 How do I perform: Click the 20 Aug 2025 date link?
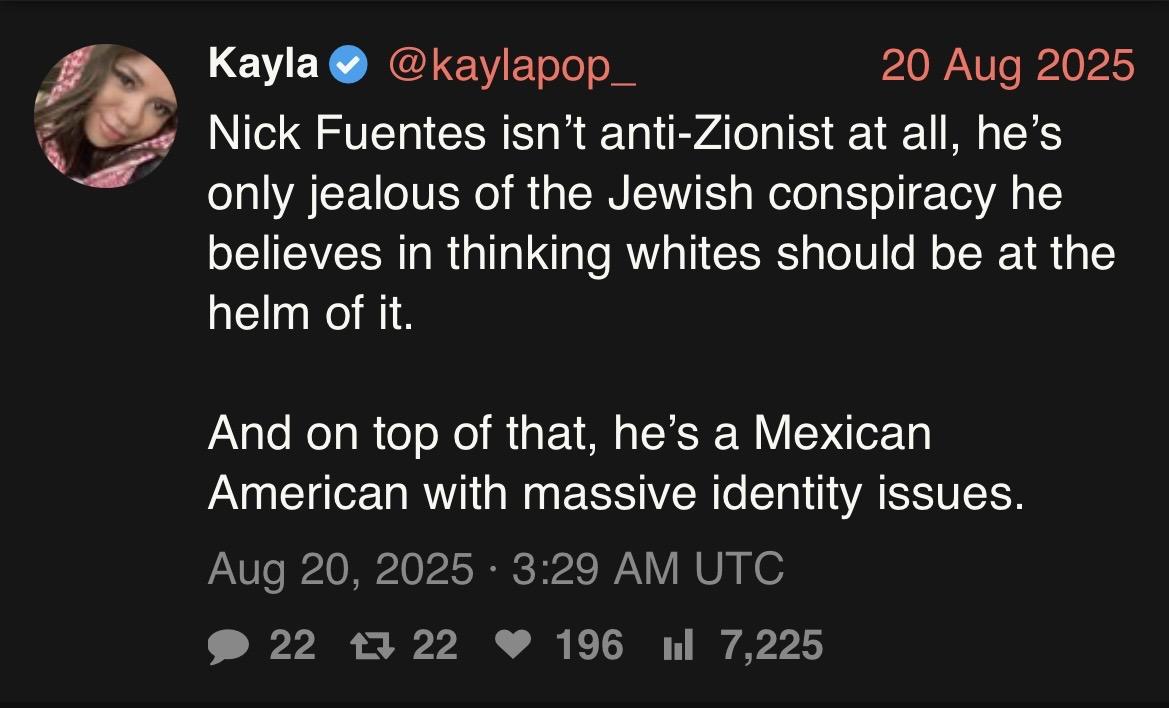(1008, 65)
